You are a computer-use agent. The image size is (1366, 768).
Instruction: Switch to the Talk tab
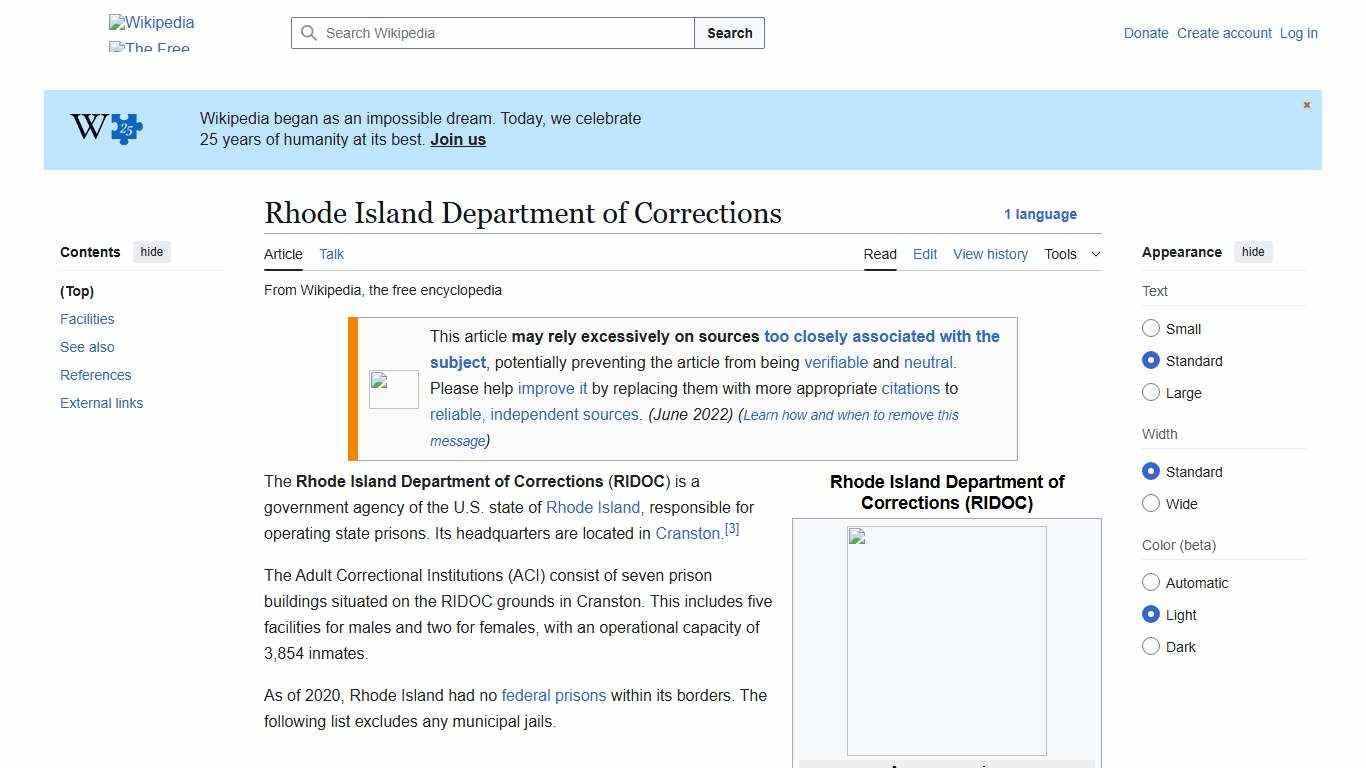pyautogui.click(x=331, y=254)
